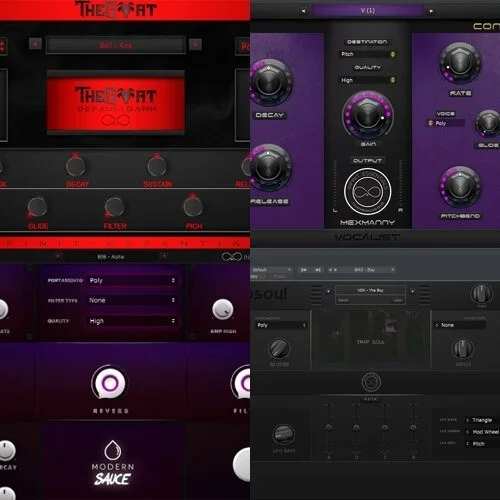Adjust LFO RATE knob in Trap Soul
Screen dimensions: 500x500
point(283,435)
